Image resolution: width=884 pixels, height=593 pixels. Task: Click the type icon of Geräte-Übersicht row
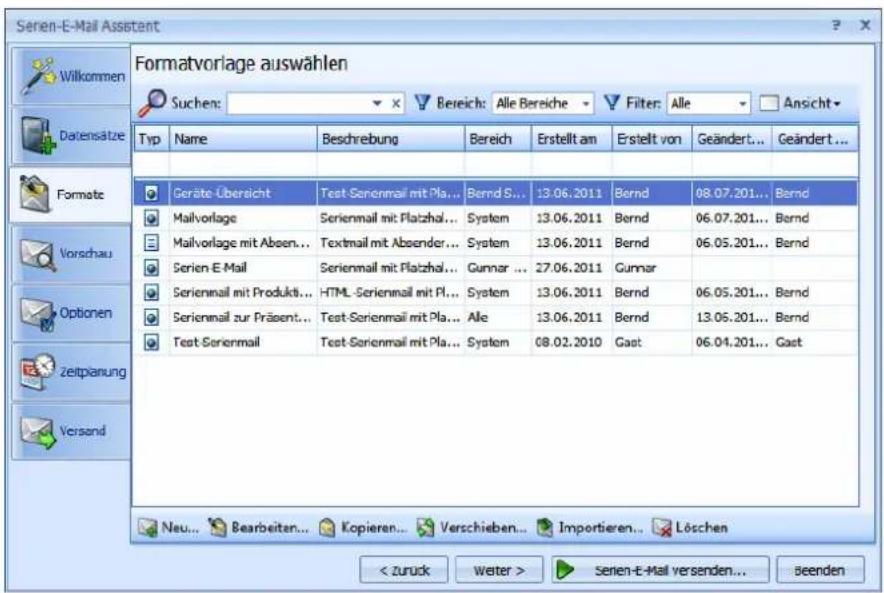point(151,193)
